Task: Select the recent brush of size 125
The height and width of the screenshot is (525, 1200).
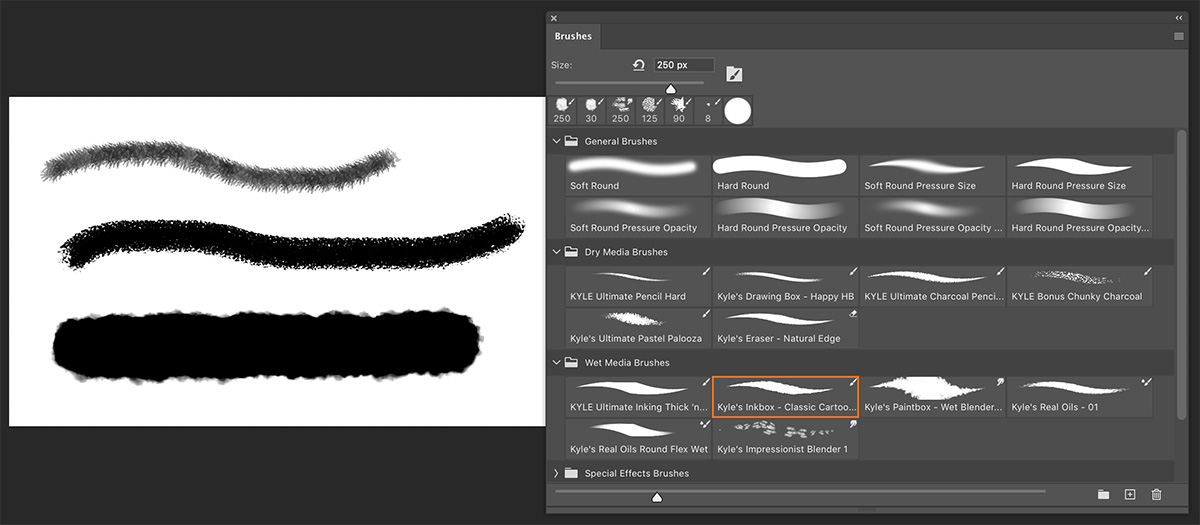Action: click(x=649, y=110)
